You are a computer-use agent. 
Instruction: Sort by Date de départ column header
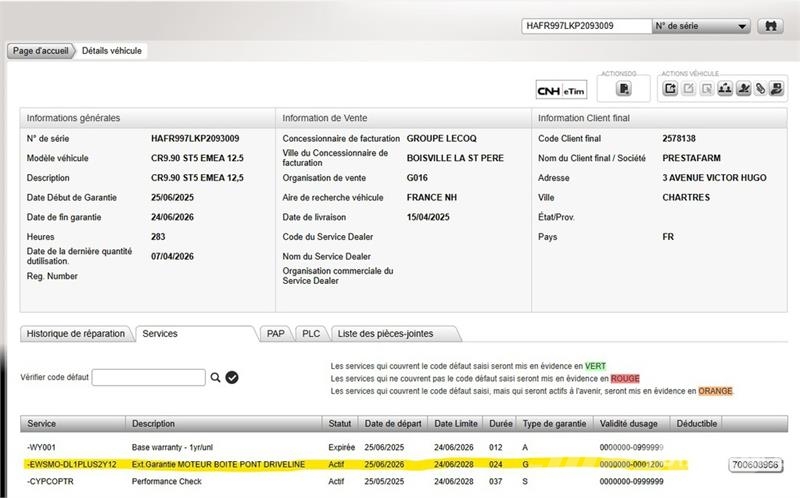[393, 424]
